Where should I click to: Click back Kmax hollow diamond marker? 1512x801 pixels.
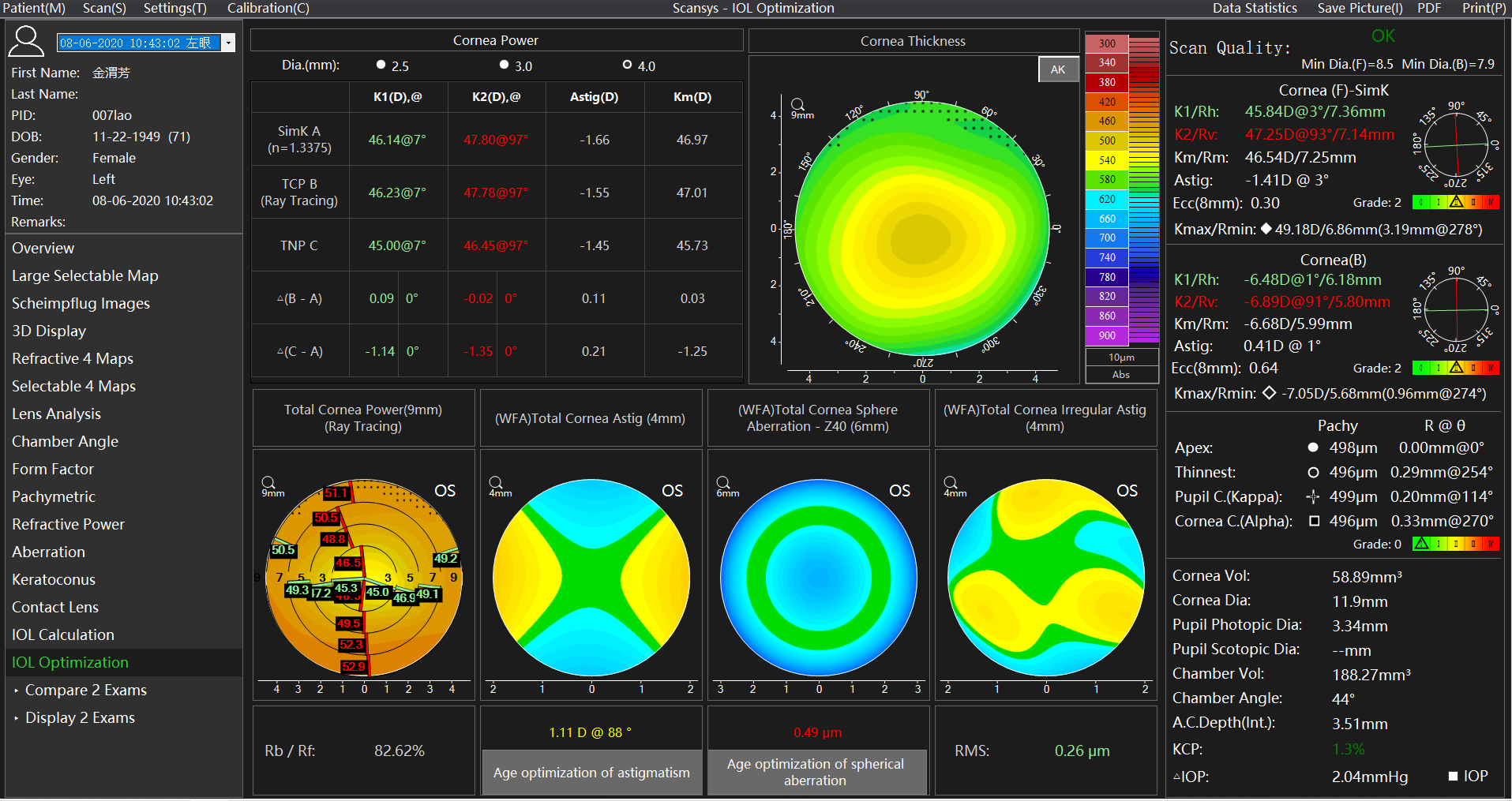click(1269, 393)
